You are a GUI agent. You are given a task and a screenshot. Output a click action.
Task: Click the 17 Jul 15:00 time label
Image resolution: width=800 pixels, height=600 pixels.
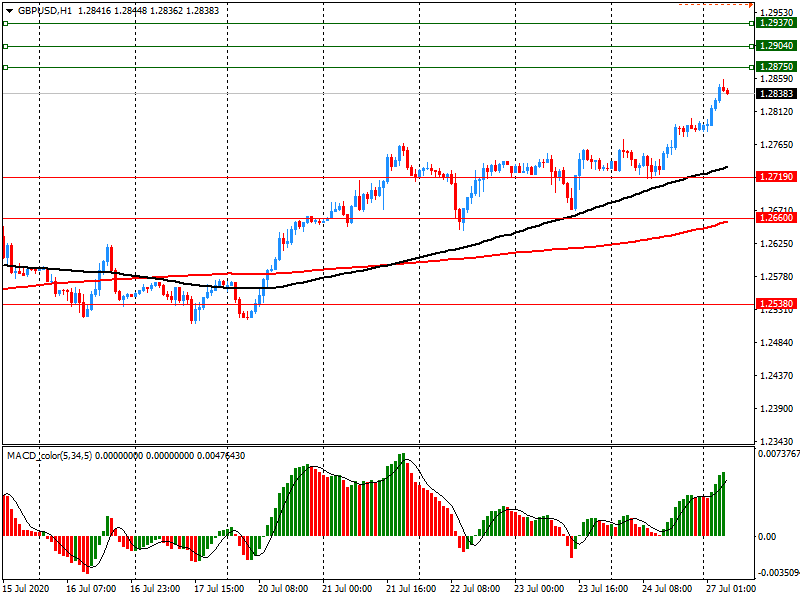[x=219, y=589]
